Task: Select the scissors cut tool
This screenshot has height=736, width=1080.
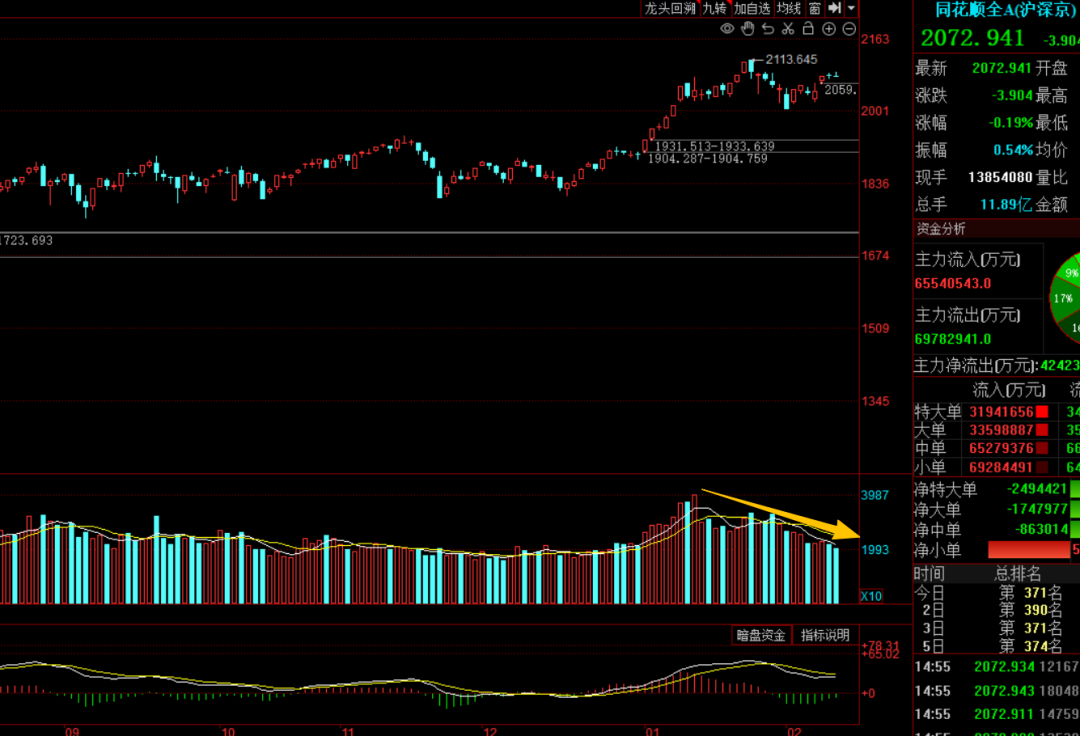Action: coord(788,28)
